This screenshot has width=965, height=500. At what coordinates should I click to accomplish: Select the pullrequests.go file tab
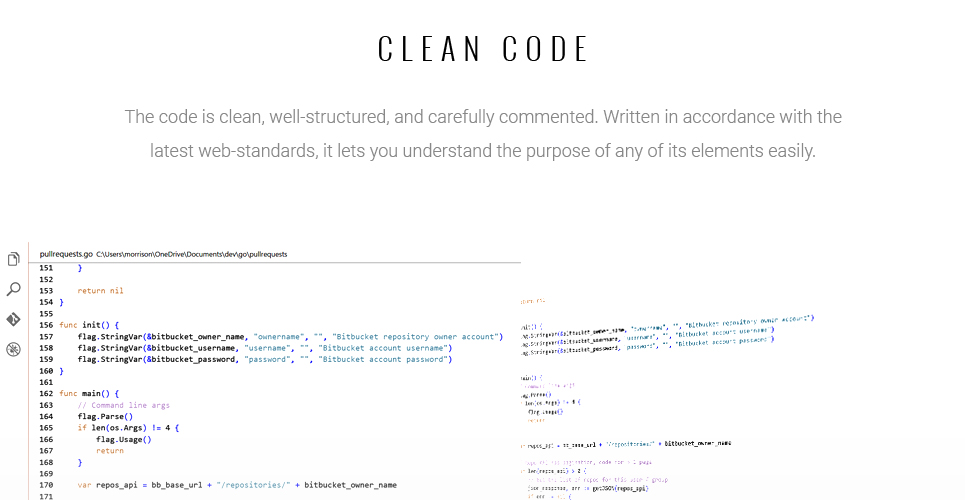click(x=66, y=254)
